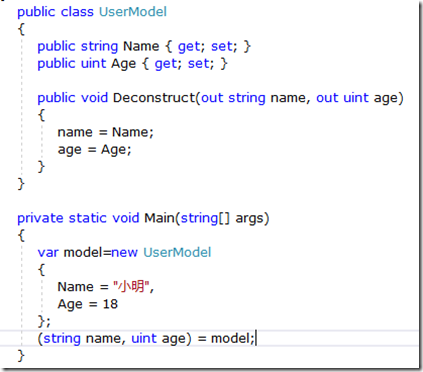Click the Name property identifier
The image size is (423, 372).
pos(141,46)
